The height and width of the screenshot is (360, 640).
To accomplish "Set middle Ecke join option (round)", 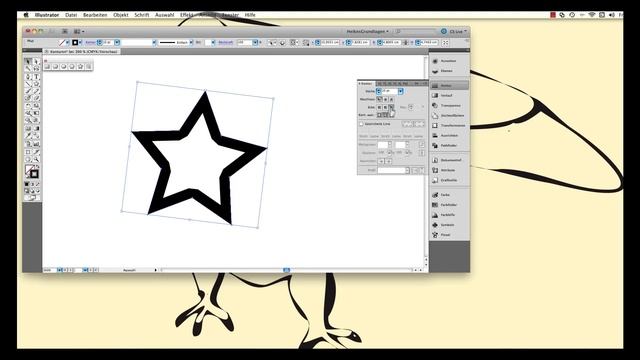I will (385, 107).
